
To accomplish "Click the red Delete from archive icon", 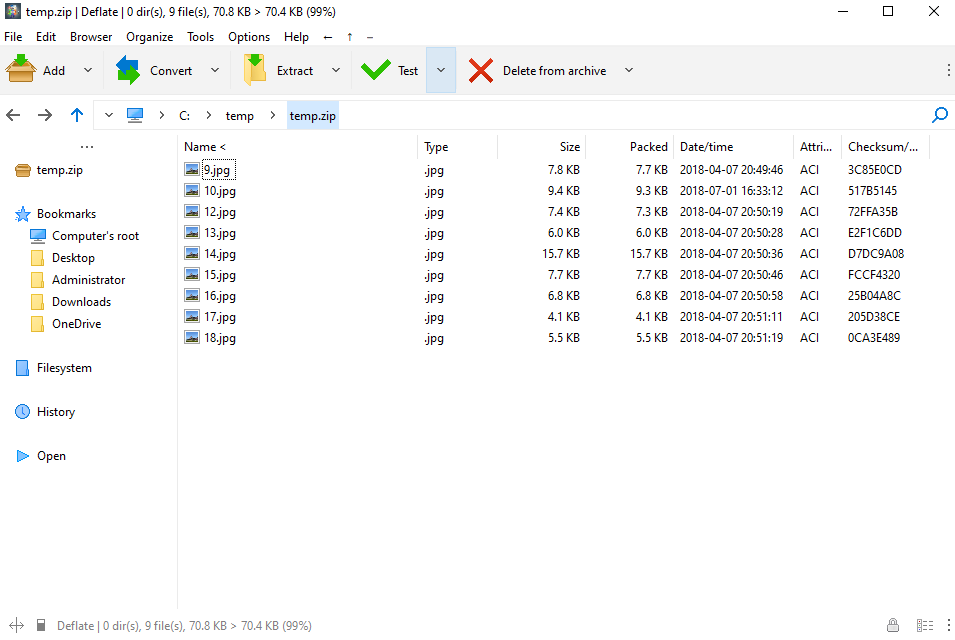I will tap(481, 71).
